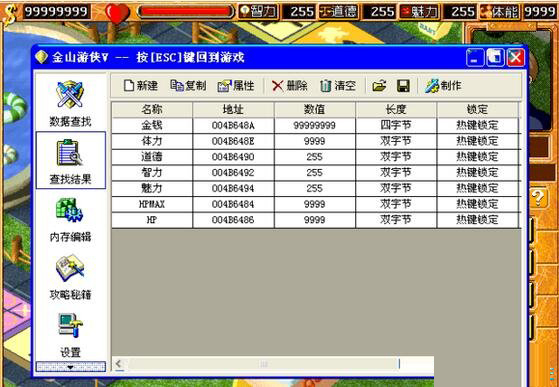Screen dimensions: 559x387
Task: Click the 名称 column header
Action: 152,110
